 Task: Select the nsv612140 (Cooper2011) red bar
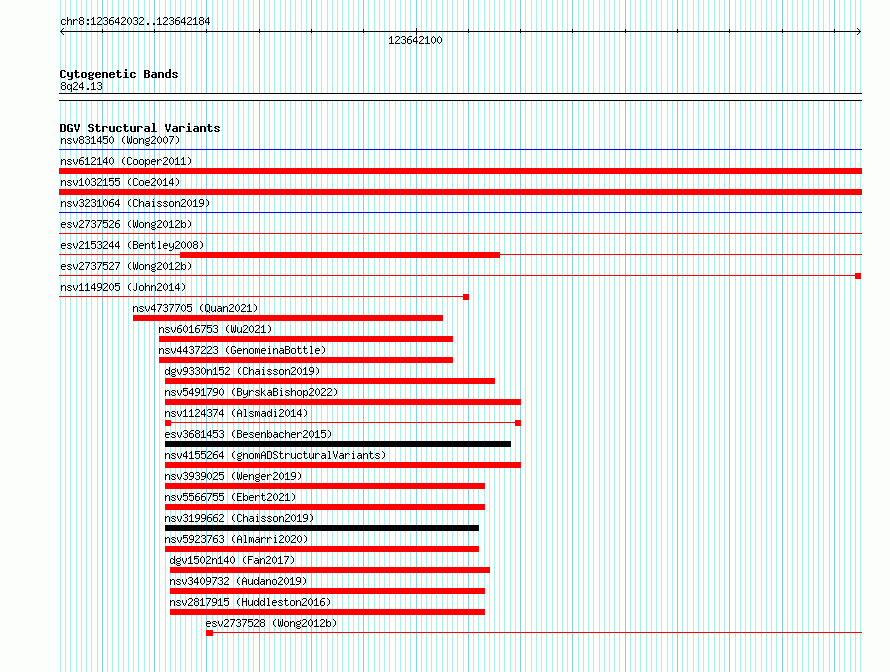(x=460, y=171)
